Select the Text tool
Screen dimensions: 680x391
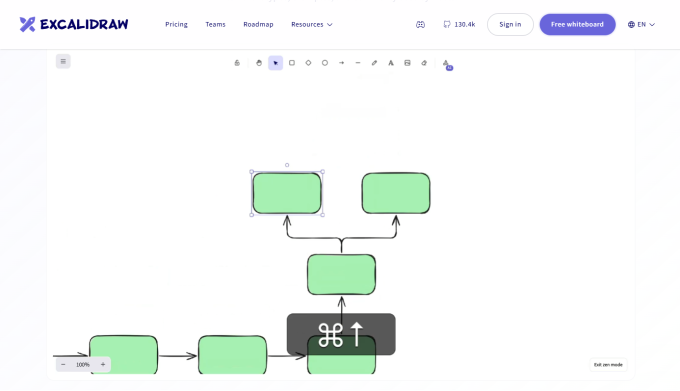391,63
